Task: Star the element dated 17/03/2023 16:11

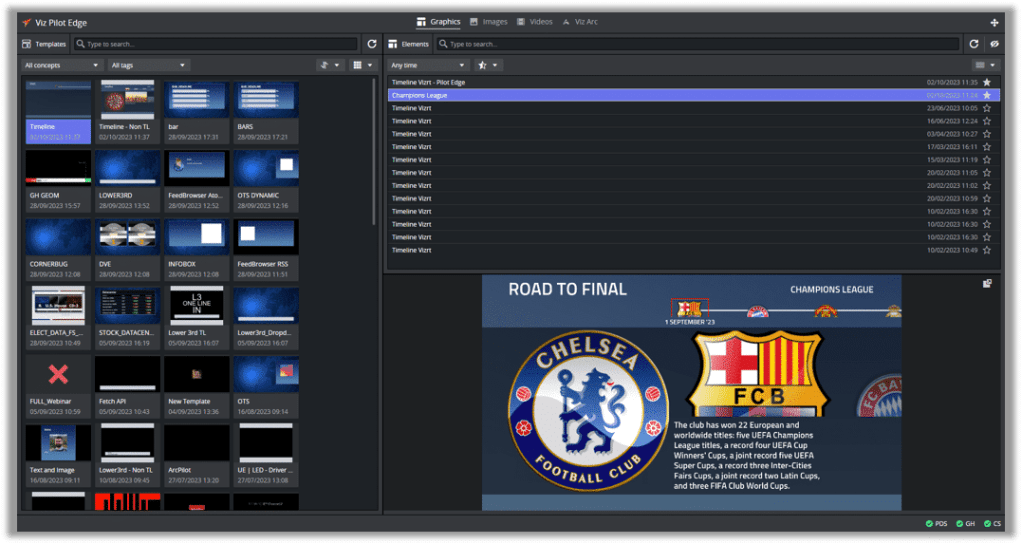Action: pos(987,147)
